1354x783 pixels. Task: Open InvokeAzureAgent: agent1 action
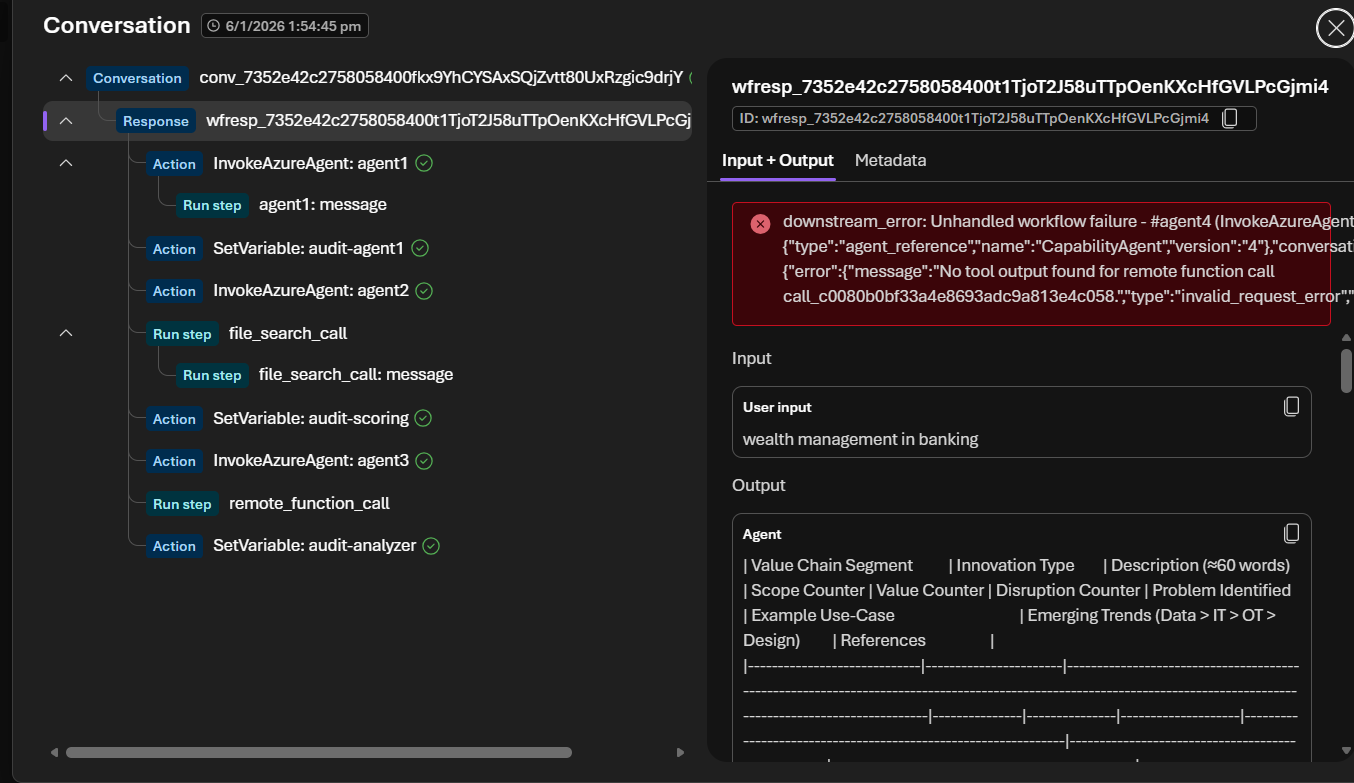pyautogui.click(x=310, y=163)
